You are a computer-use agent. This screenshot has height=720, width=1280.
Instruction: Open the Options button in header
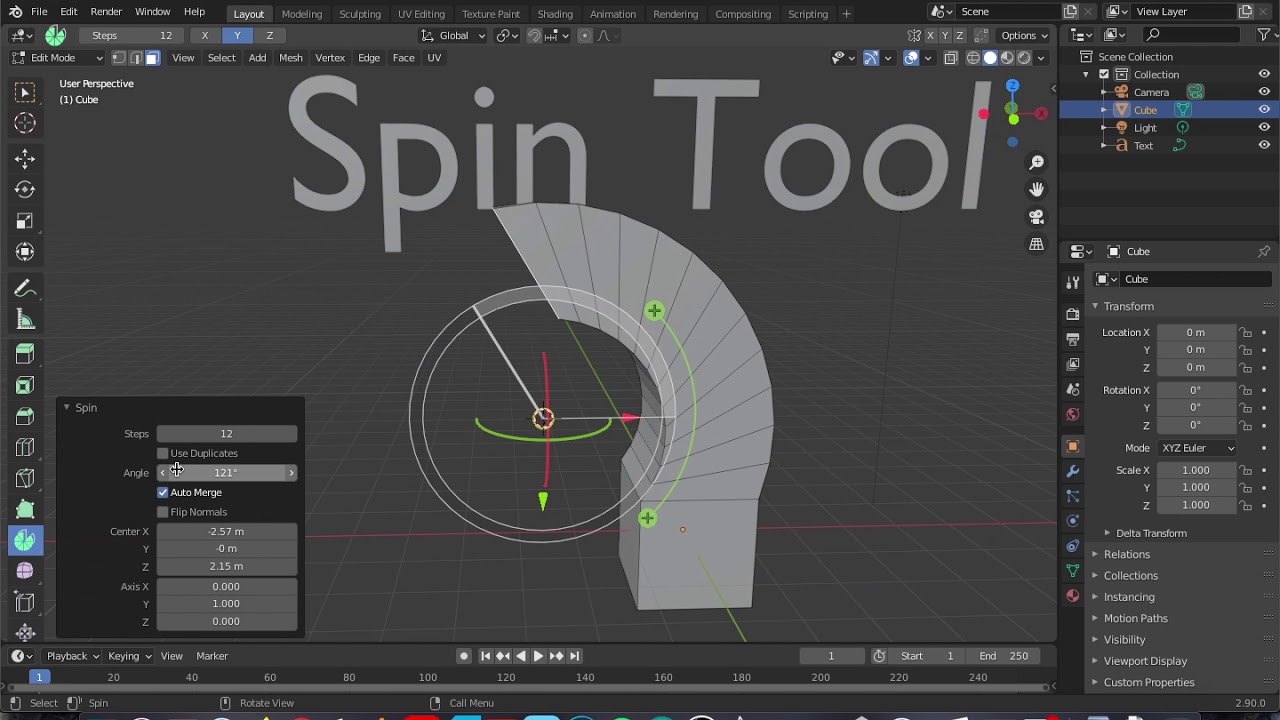coord(1024,35)
